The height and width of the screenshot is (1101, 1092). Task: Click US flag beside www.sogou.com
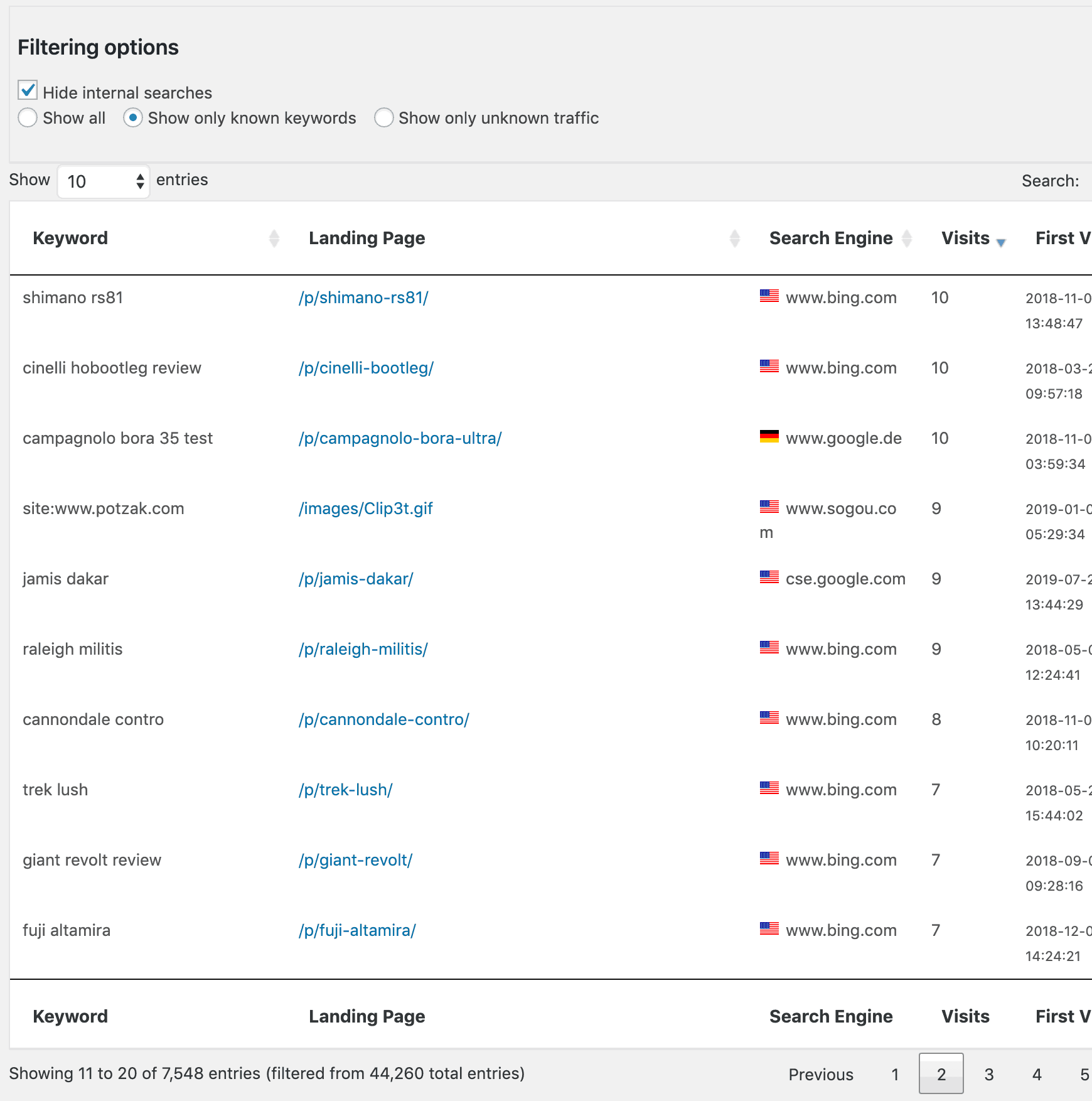769,507
